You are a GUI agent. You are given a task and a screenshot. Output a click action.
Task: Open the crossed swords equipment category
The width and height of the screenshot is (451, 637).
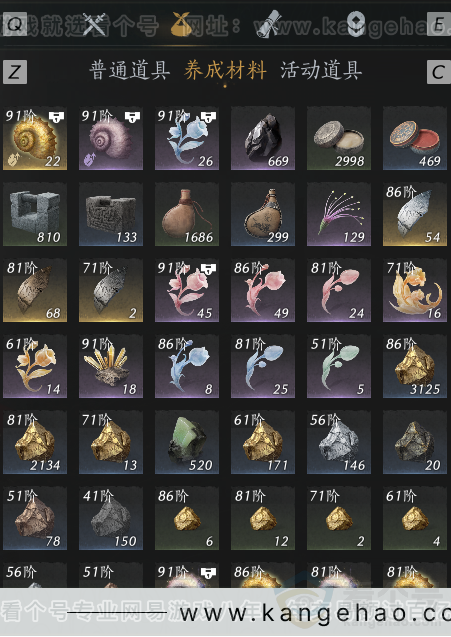click(x=94, y=24)
